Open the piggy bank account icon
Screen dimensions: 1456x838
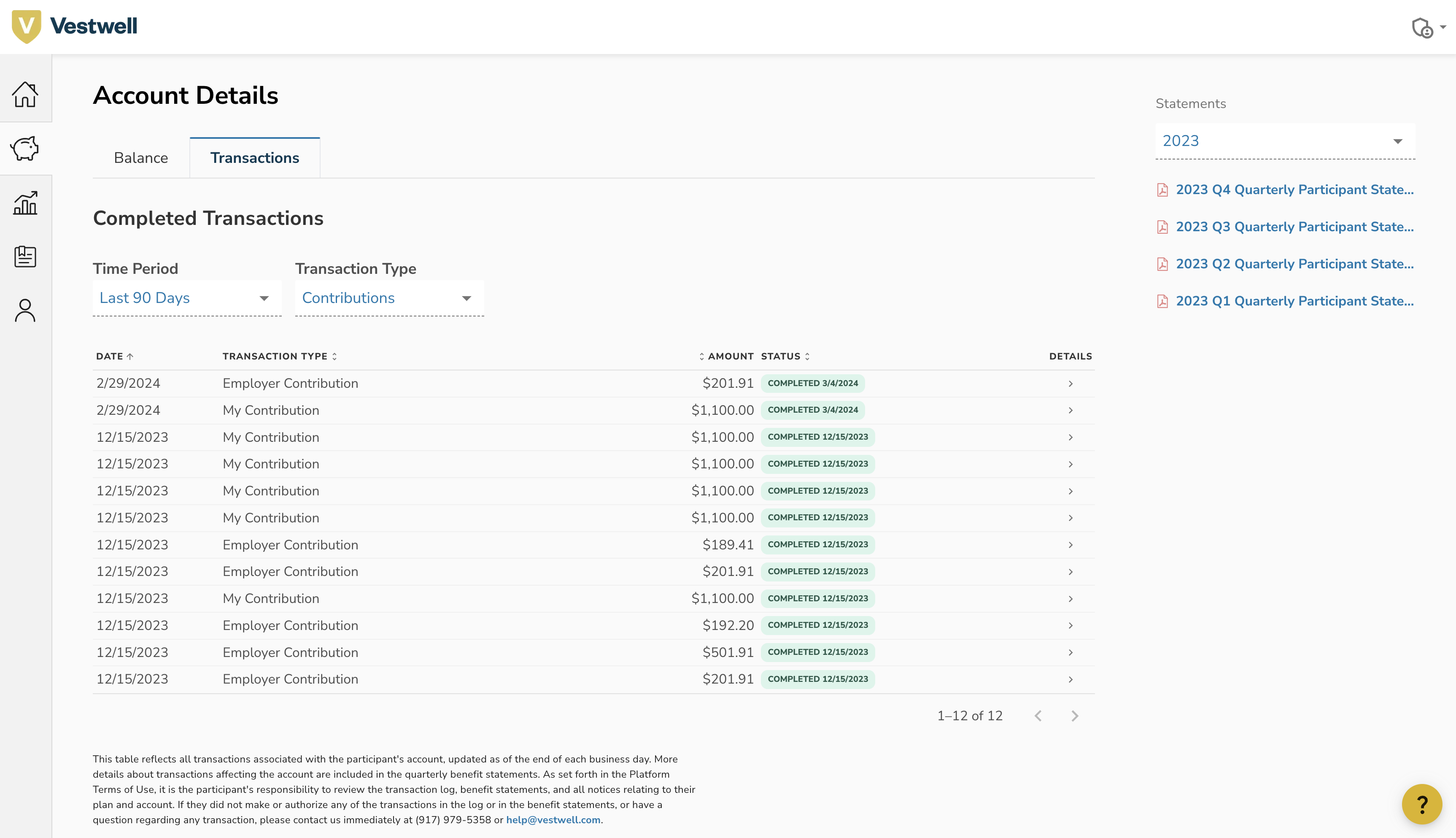[25, 149]
